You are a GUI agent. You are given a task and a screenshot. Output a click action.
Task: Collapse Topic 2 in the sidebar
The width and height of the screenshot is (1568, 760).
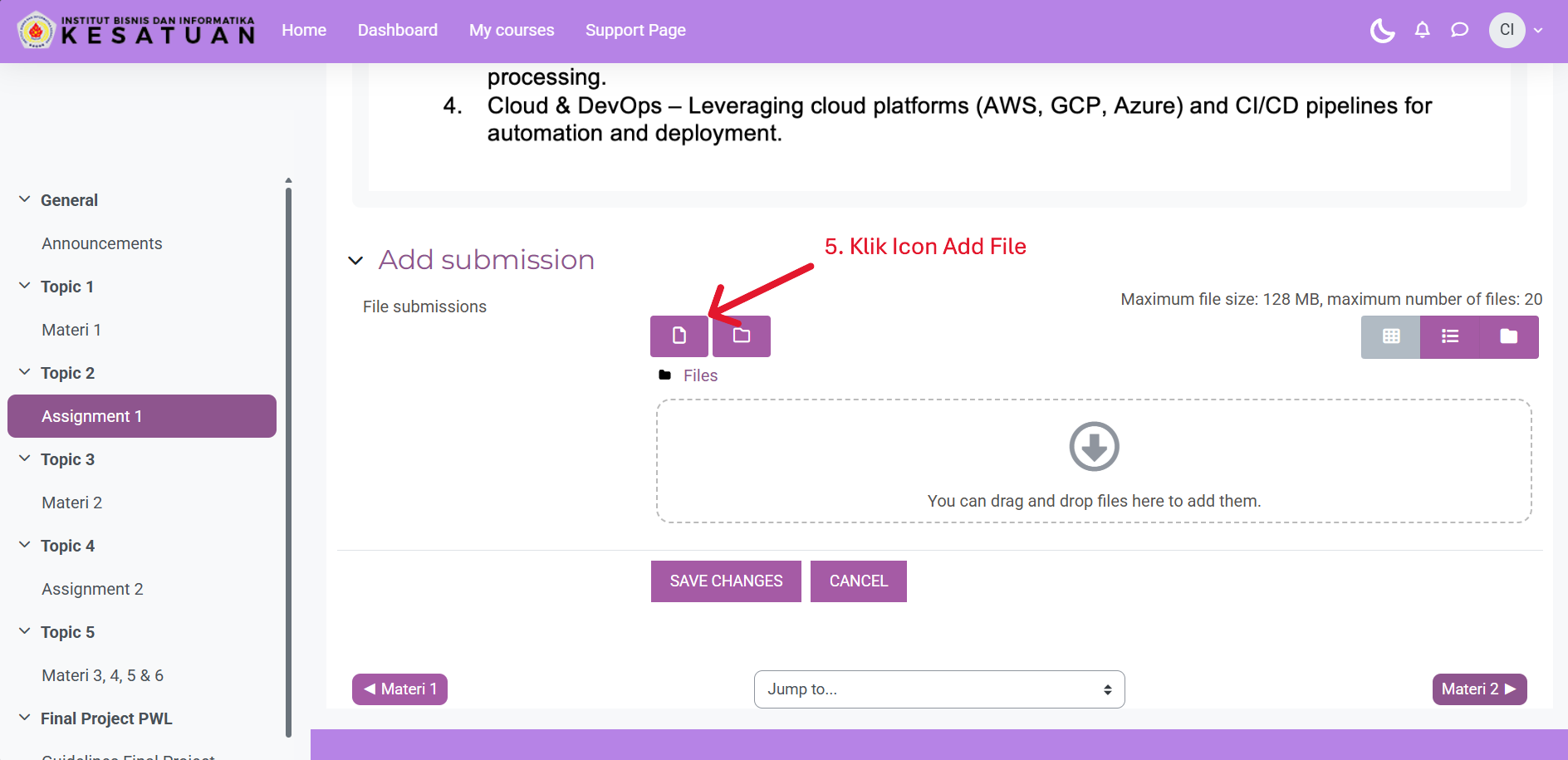[x=24, y=372]
